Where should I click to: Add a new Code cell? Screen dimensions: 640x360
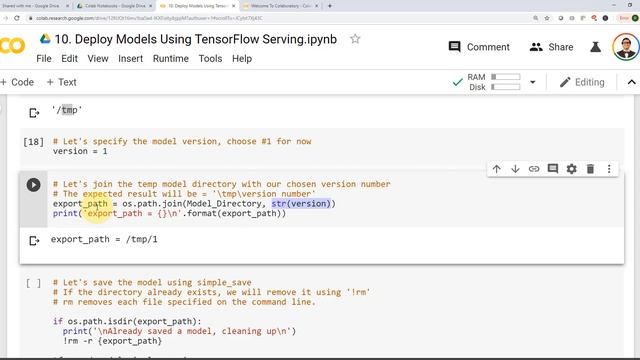click(17, 82)
